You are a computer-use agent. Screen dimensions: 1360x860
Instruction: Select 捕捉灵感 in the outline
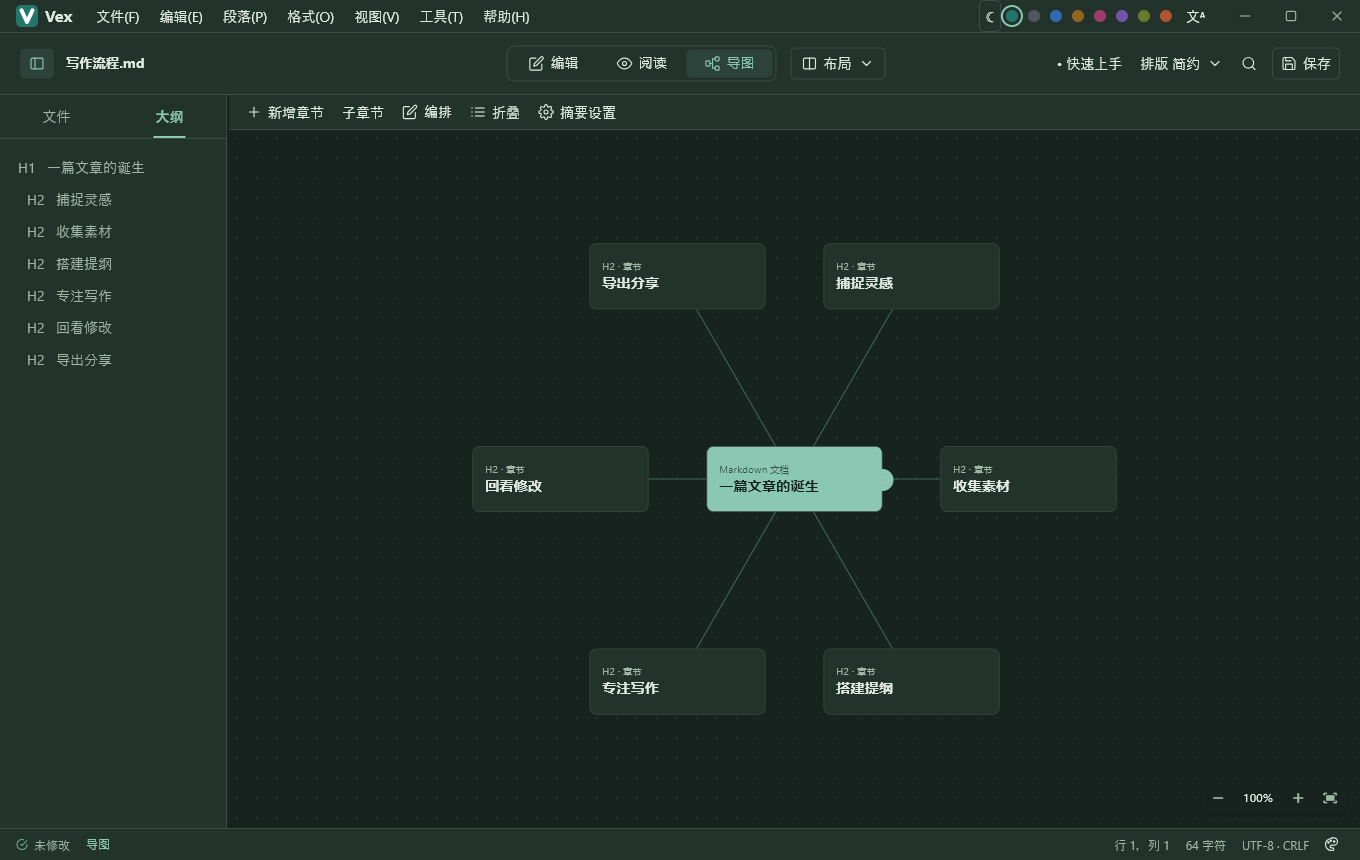point(113,200)
